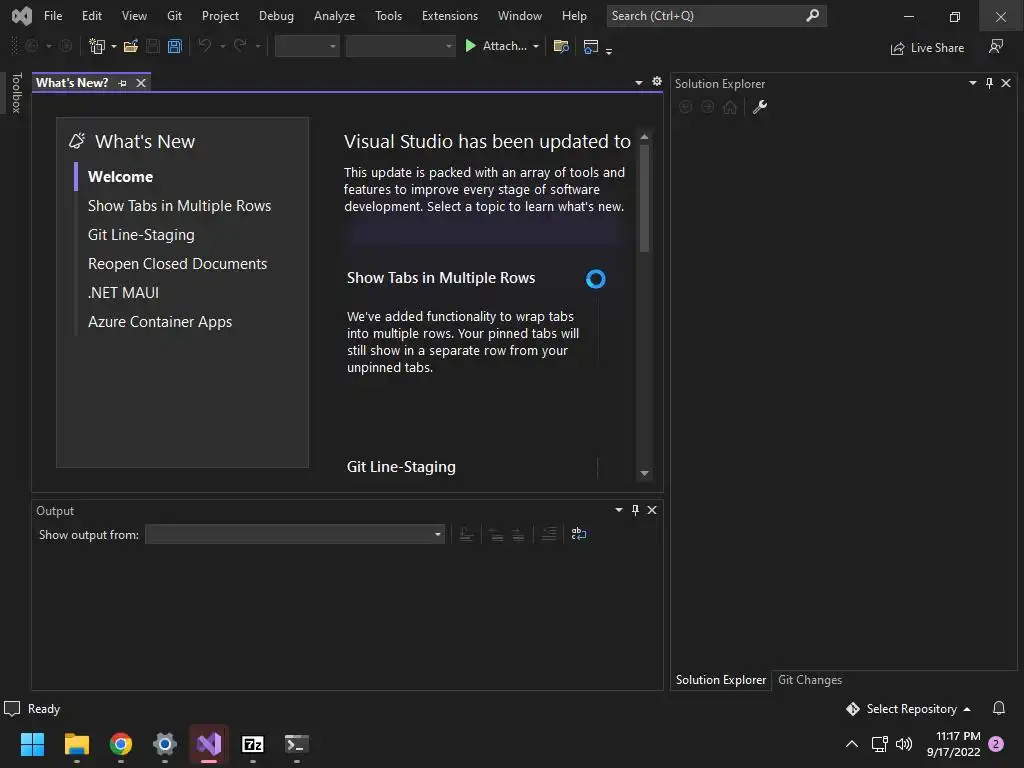The height and width of the screenshot is (768, 1024).
Task: Click What's New content scrollbar thumb
Action: (645, 198)
